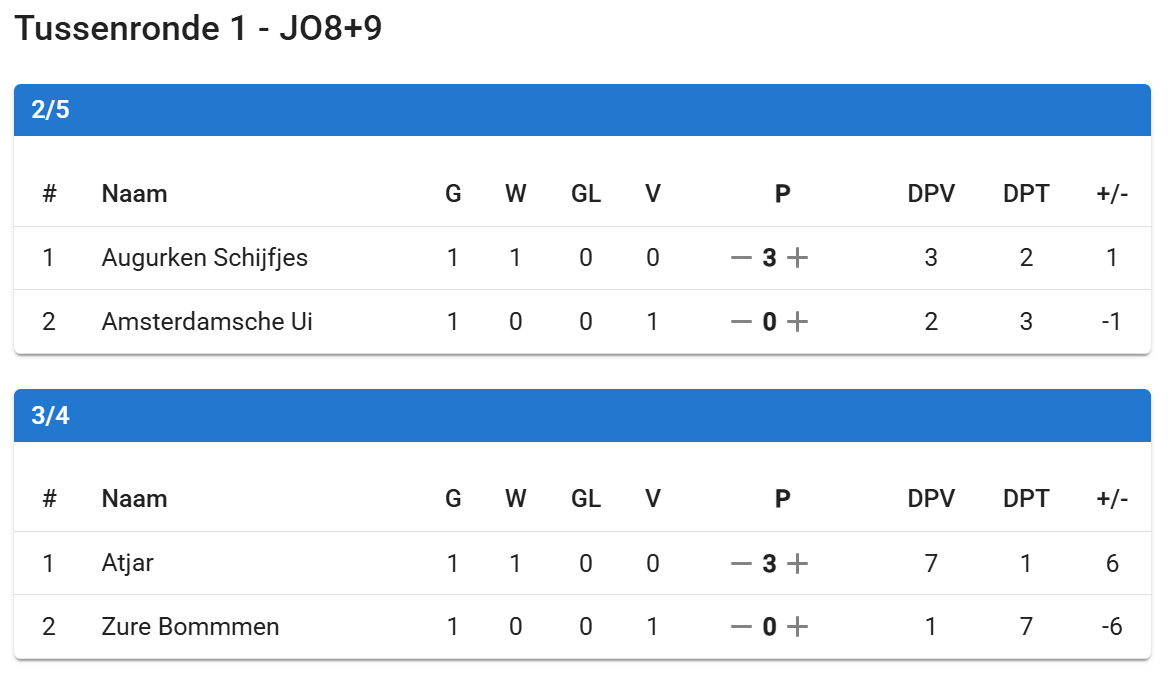The image size is (1172, 677).
Task: Click the Tussenronde 1 - JO8+9 heading
Action: [199, 30]
